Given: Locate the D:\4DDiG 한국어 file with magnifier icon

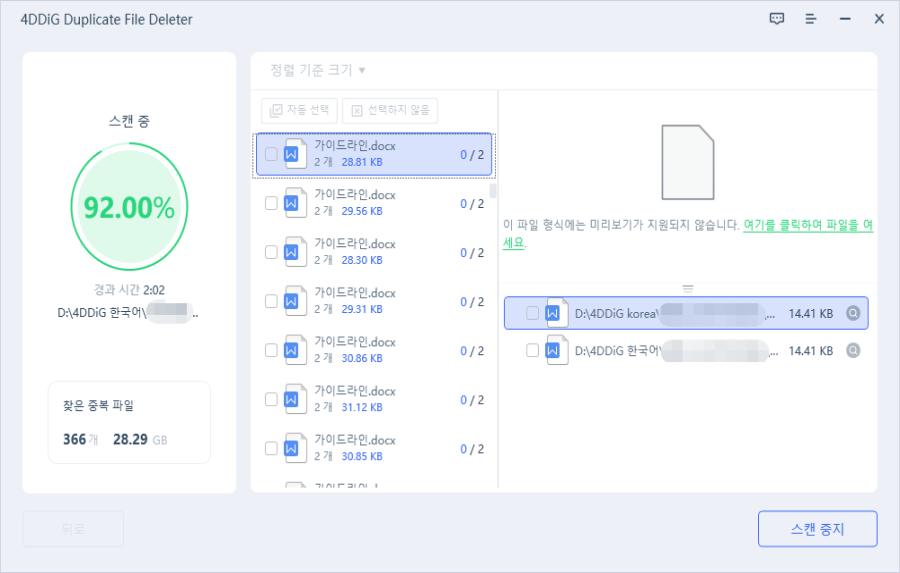Looking at the screenshot, I should [x=853, y=350].
